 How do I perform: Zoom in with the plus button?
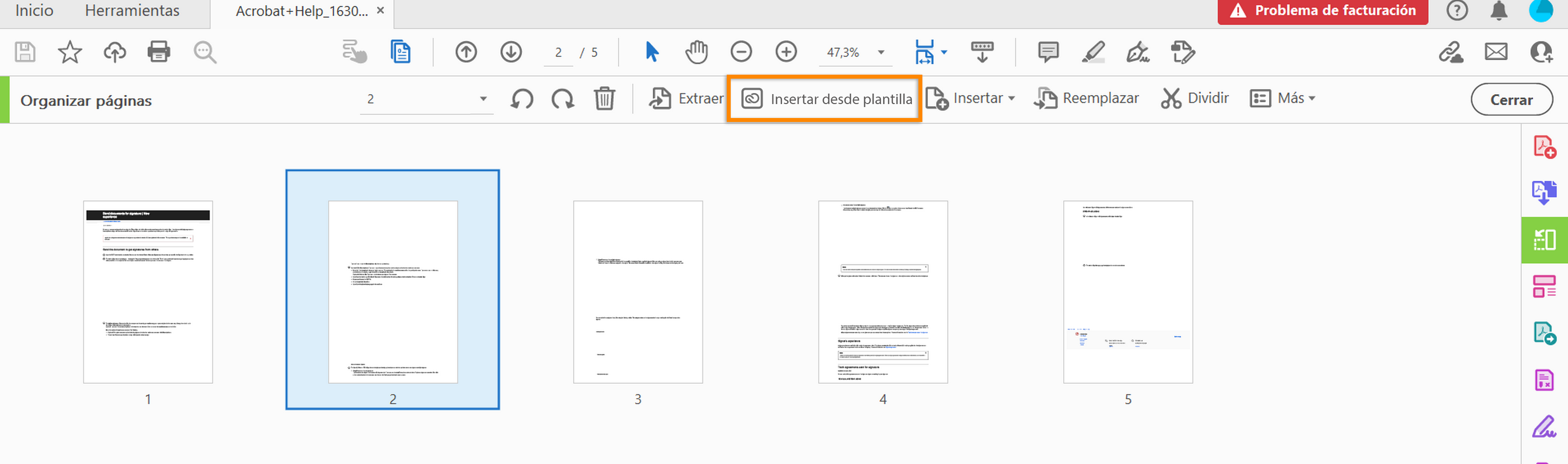[x=786, y=52]
